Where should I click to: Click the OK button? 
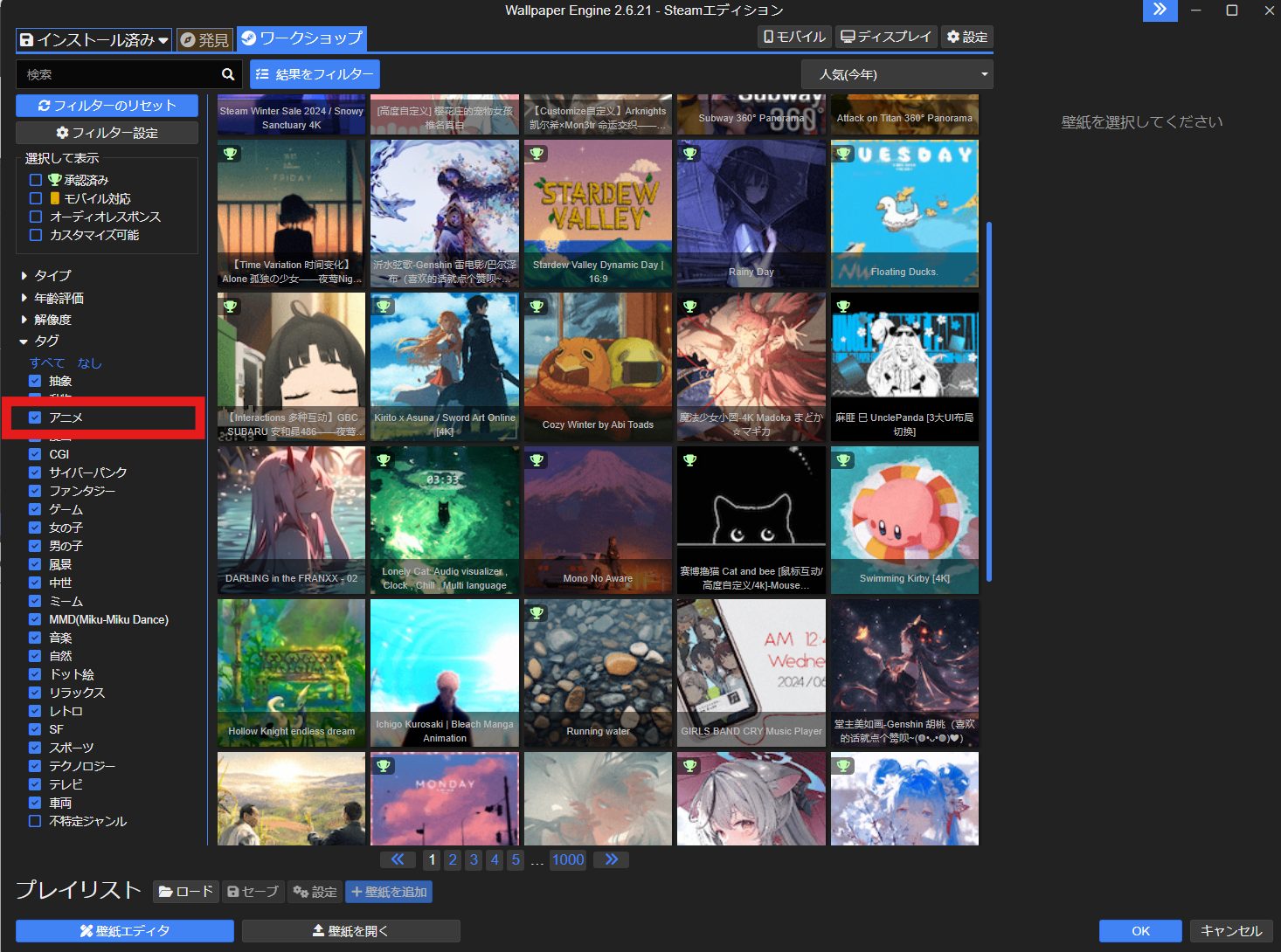1140,931
